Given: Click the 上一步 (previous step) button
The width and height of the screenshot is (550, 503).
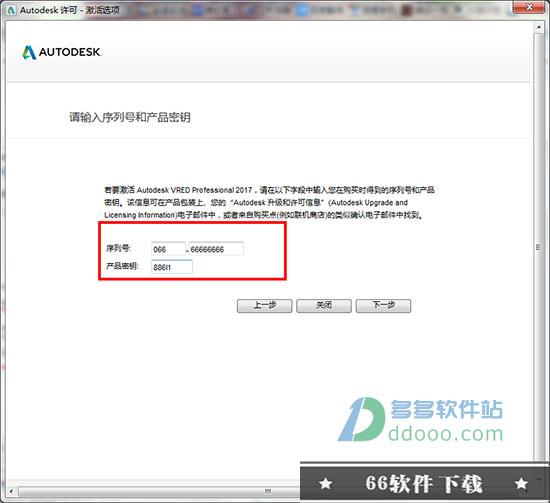Looking at the screenshot, I should tap(264, 306).
